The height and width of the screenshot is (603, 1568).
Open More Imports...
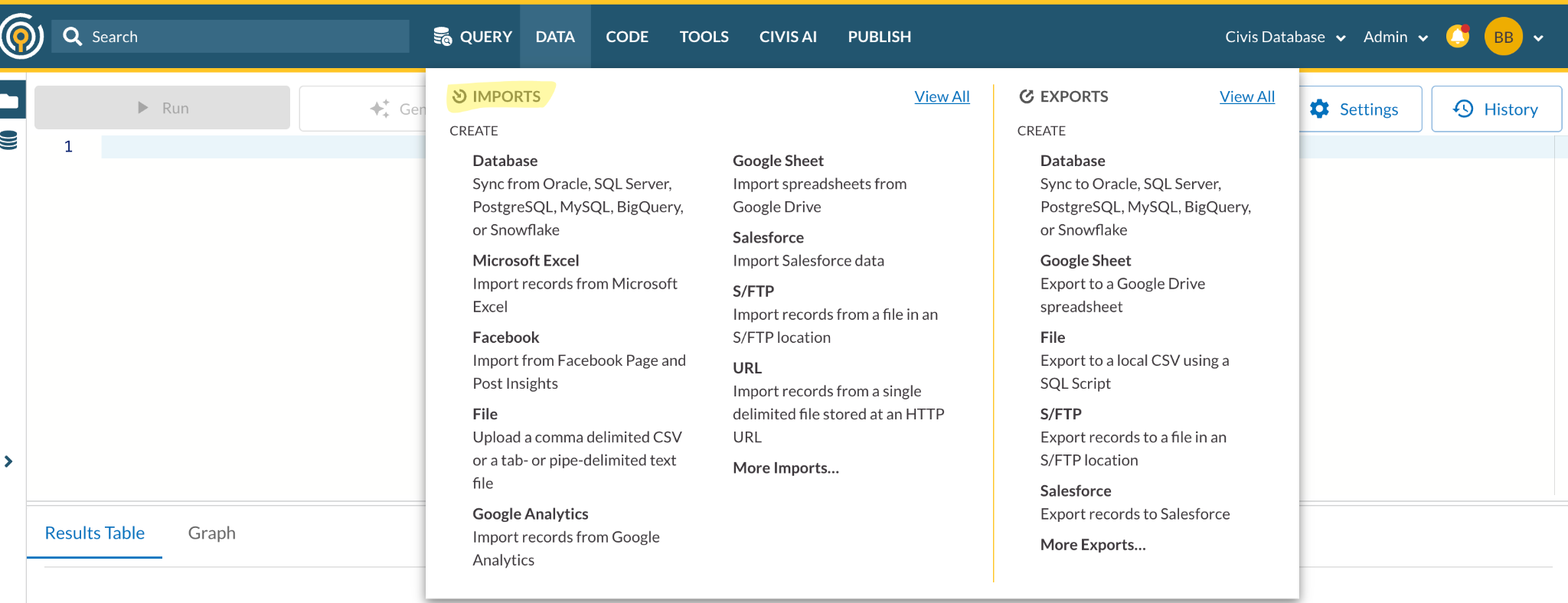click(x=786, y=468)
